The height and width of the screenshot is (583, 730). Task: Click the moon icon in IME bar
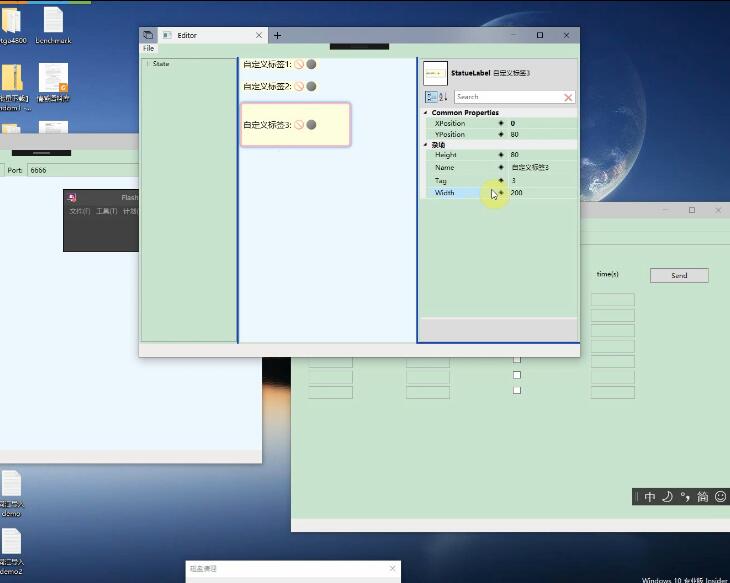coord(667,497)
